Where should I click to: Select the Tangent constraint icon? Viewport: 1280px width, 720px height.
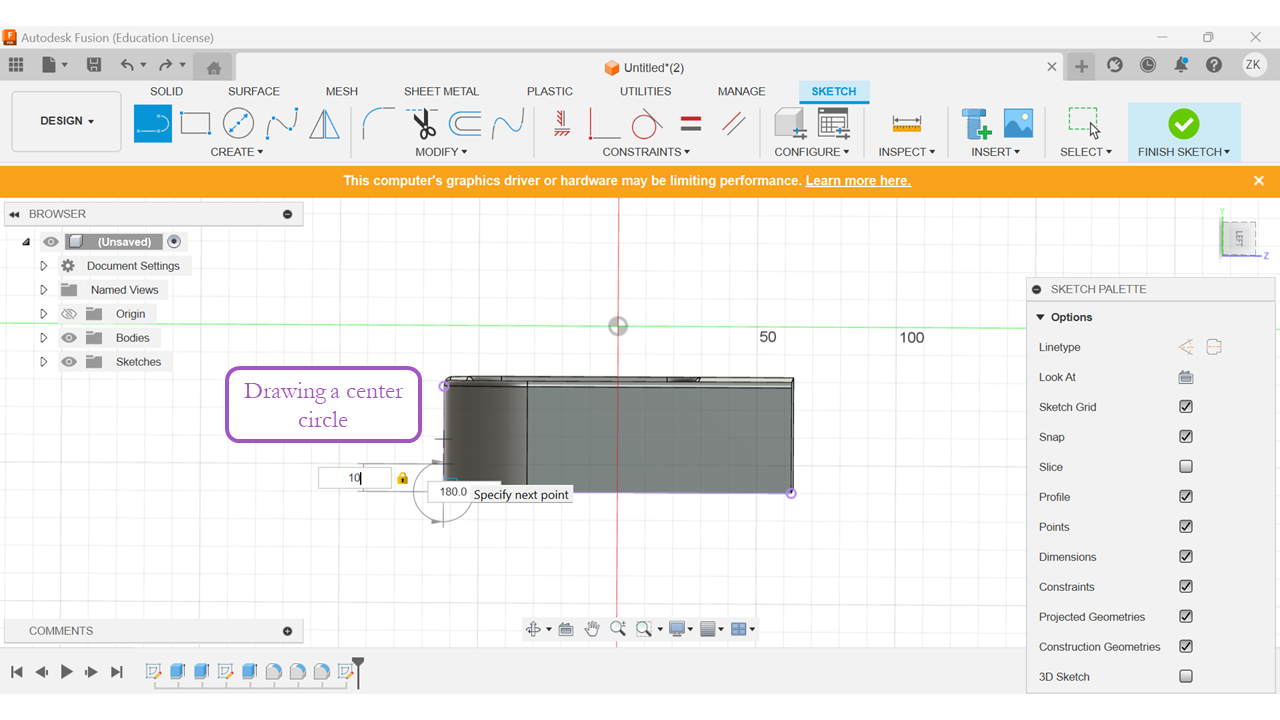647,124
